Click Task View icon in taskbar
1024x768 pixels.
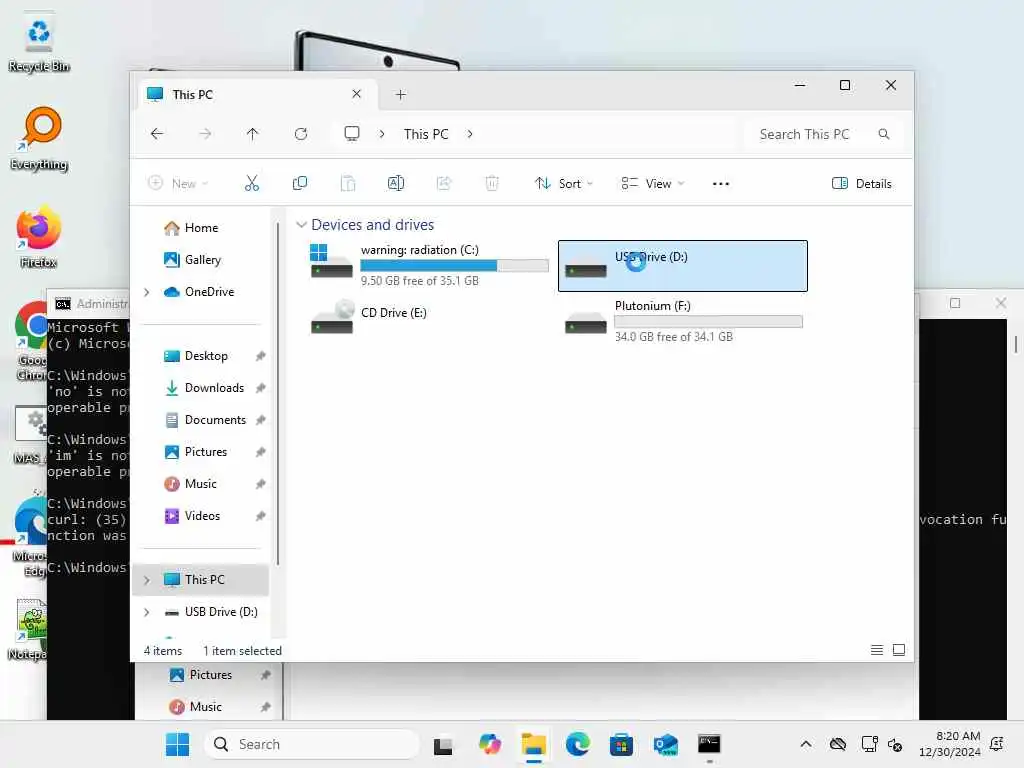(x=443, y=744)
